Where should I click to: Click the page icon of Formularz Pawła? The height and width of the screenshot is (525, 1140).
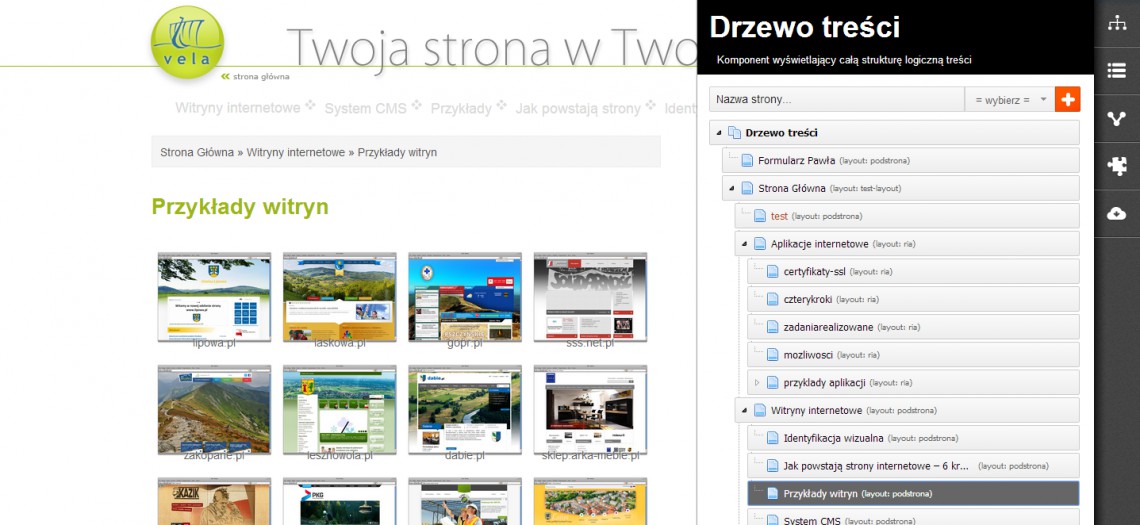(x=747, y=161)
